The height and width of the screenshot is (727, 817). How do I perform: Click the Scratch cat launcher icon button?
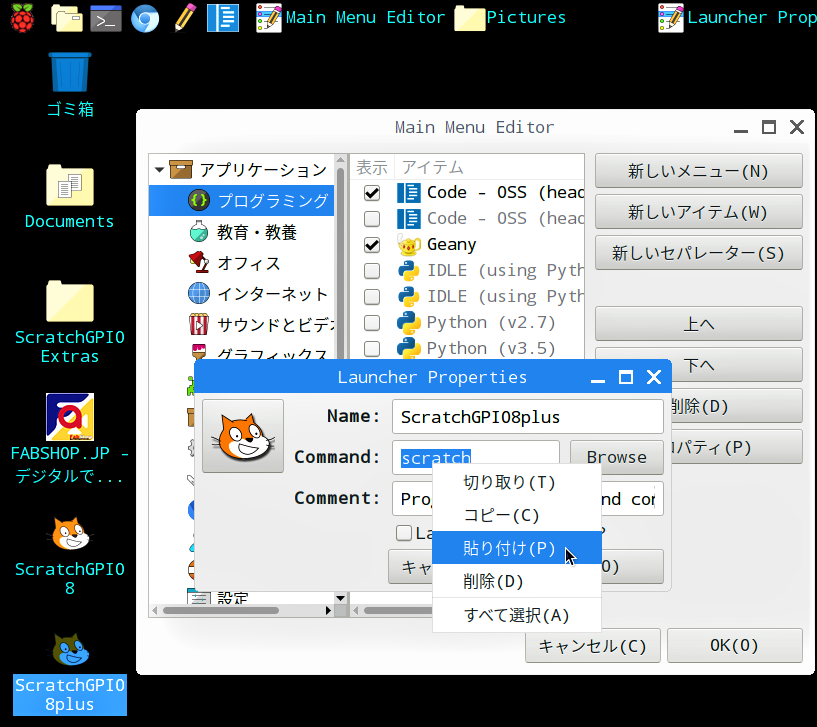pos(243,436)
